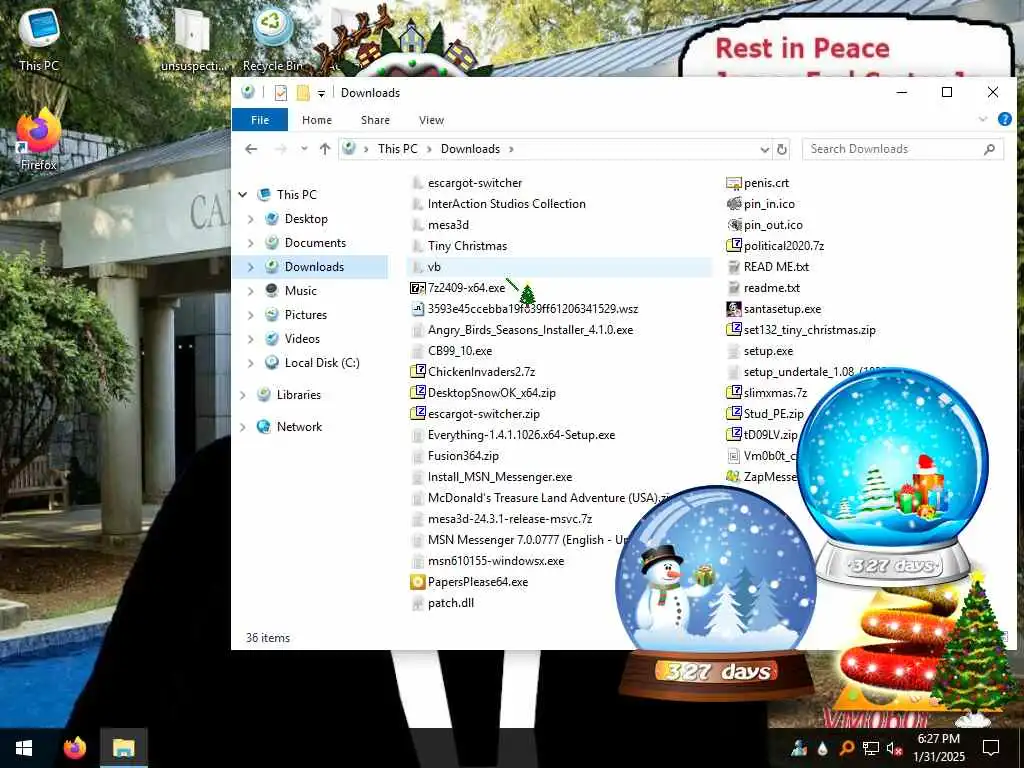
Task: Select the InterAction Studios Collection folder
Action: (506, 204)
